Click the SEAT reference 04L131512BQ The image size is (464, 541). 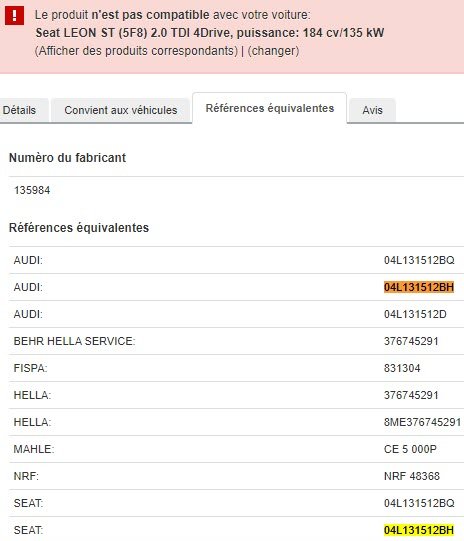(x=419, y=503)
